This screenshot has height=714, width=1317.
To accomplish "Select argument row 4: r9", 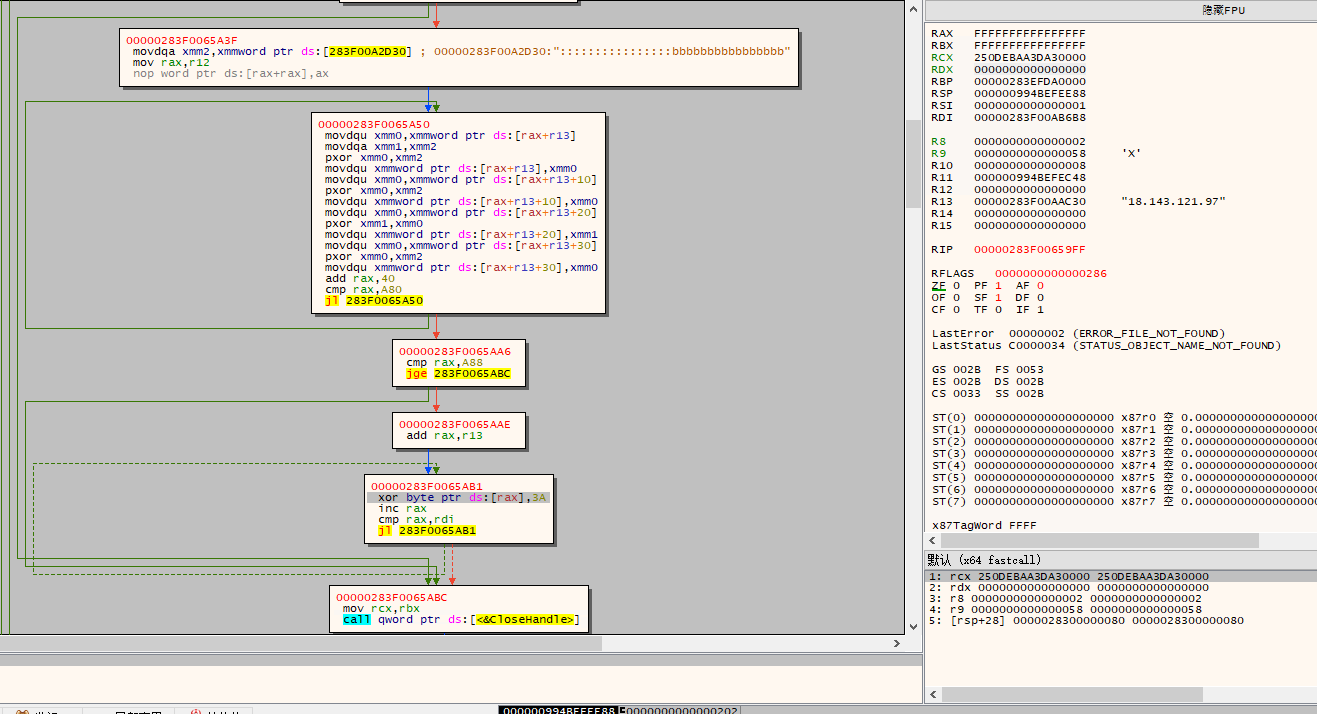I will coord(1120,609).
